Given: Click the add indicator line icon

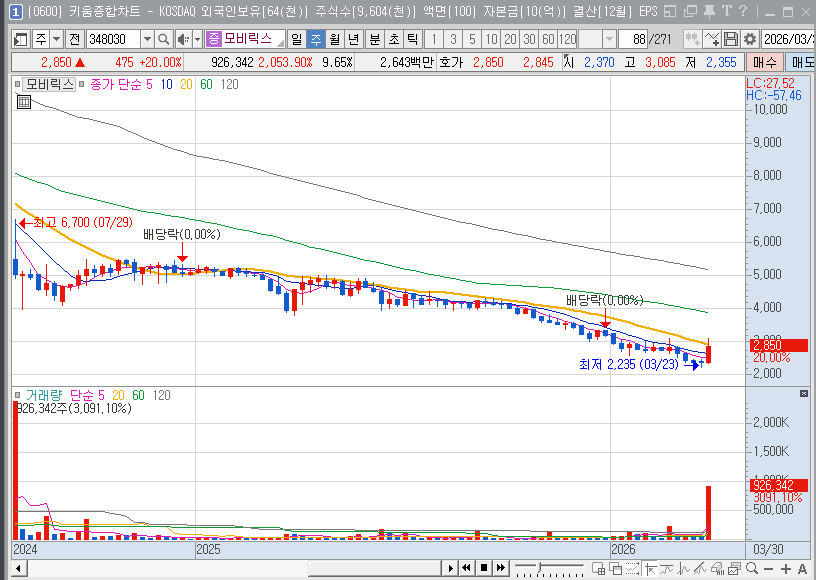Looking at the screenshot, I should pyautogui.click(x=711, y=39).
